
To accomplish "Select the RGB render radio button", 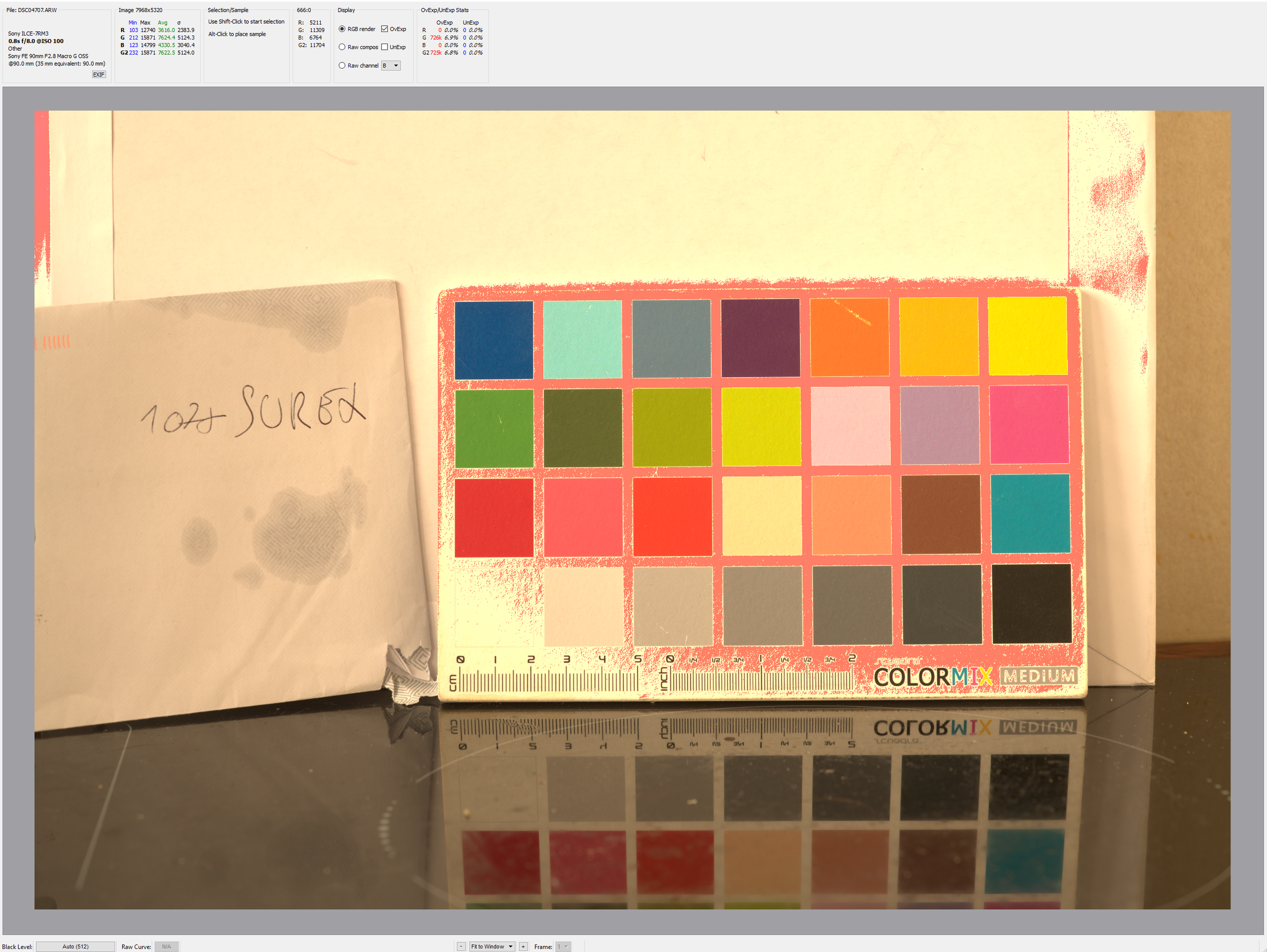I will coord(342,28).
